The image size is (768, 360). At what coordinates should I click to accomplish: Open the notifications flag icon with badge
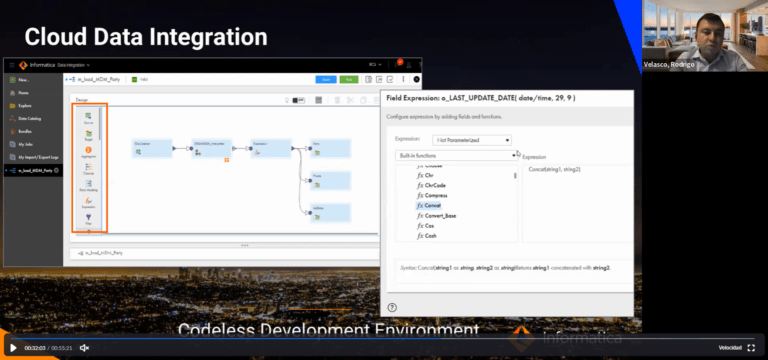(399, 64)
